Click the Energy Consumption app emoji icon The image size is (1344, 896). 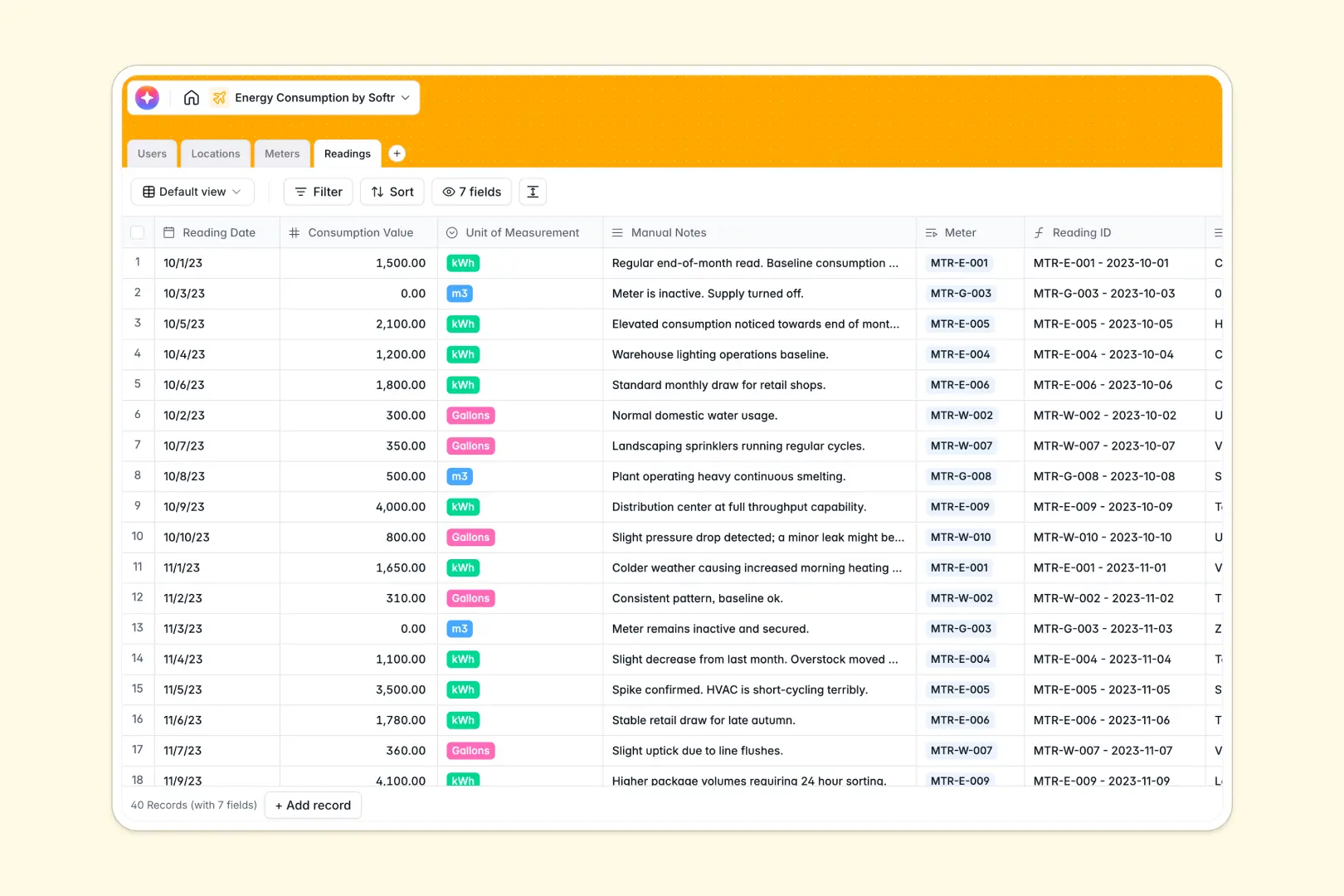tap(219, 98)
